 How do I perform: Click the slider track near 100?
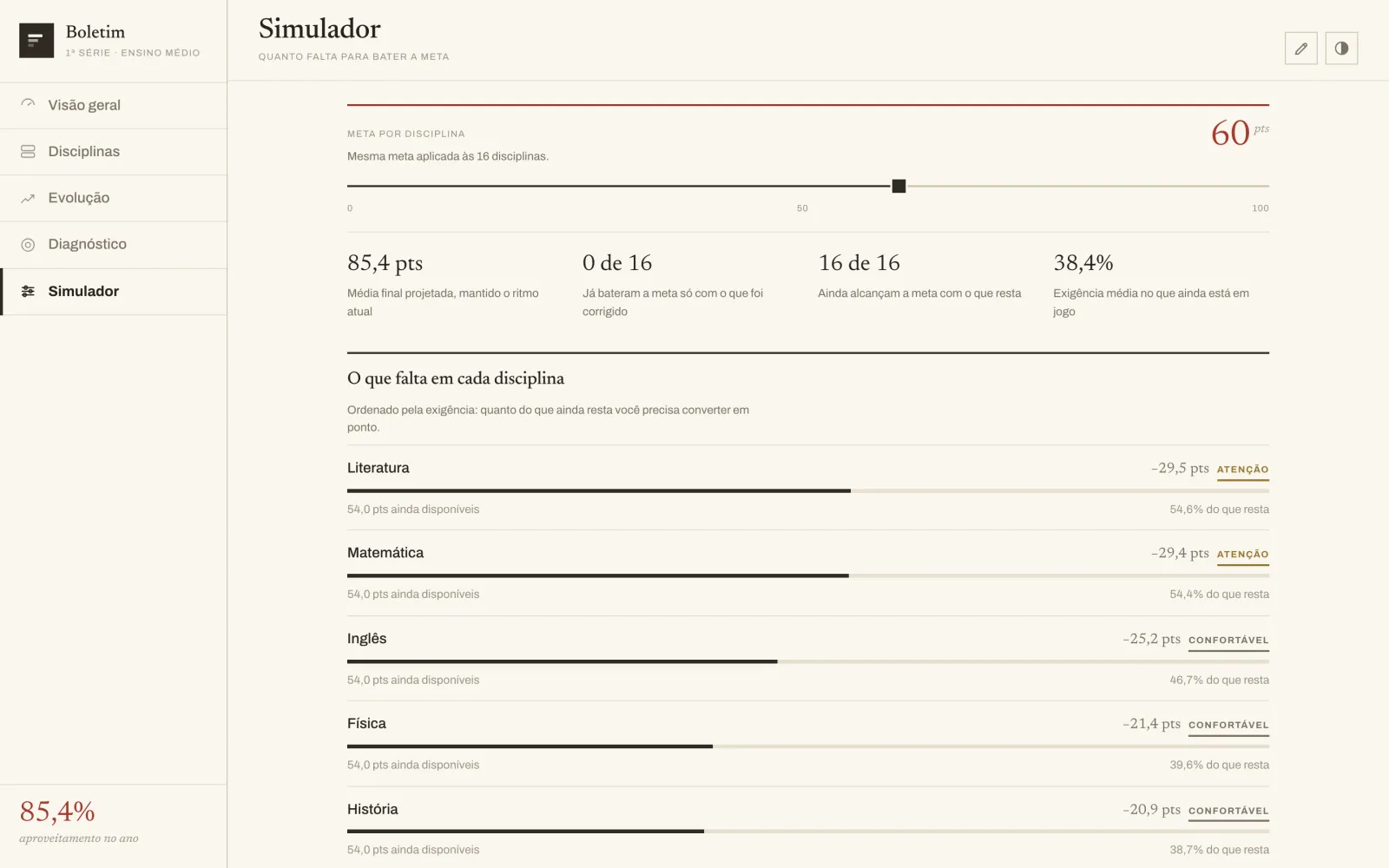tap(1250, 186)
